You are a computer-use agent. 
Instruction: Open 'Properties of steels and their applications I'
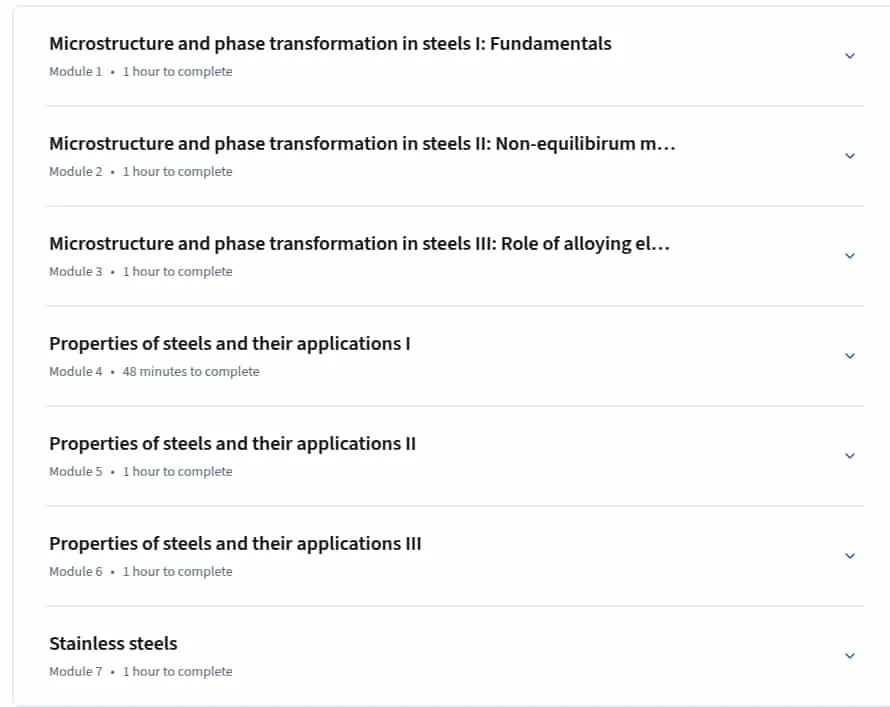point(230,343)
